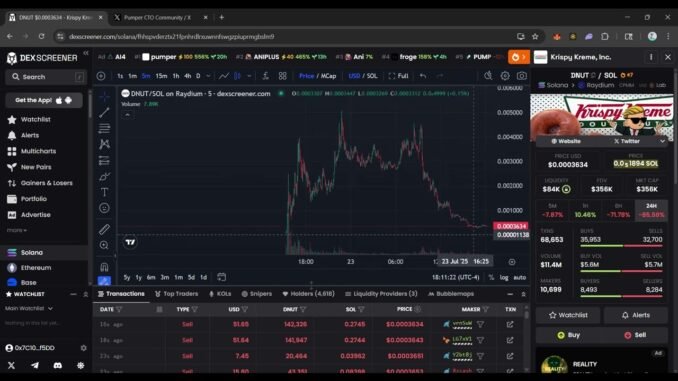Open the go-to-date calendar icon
Image resolution: width=678 pixels, height=381 pixels.
point(221,277)
